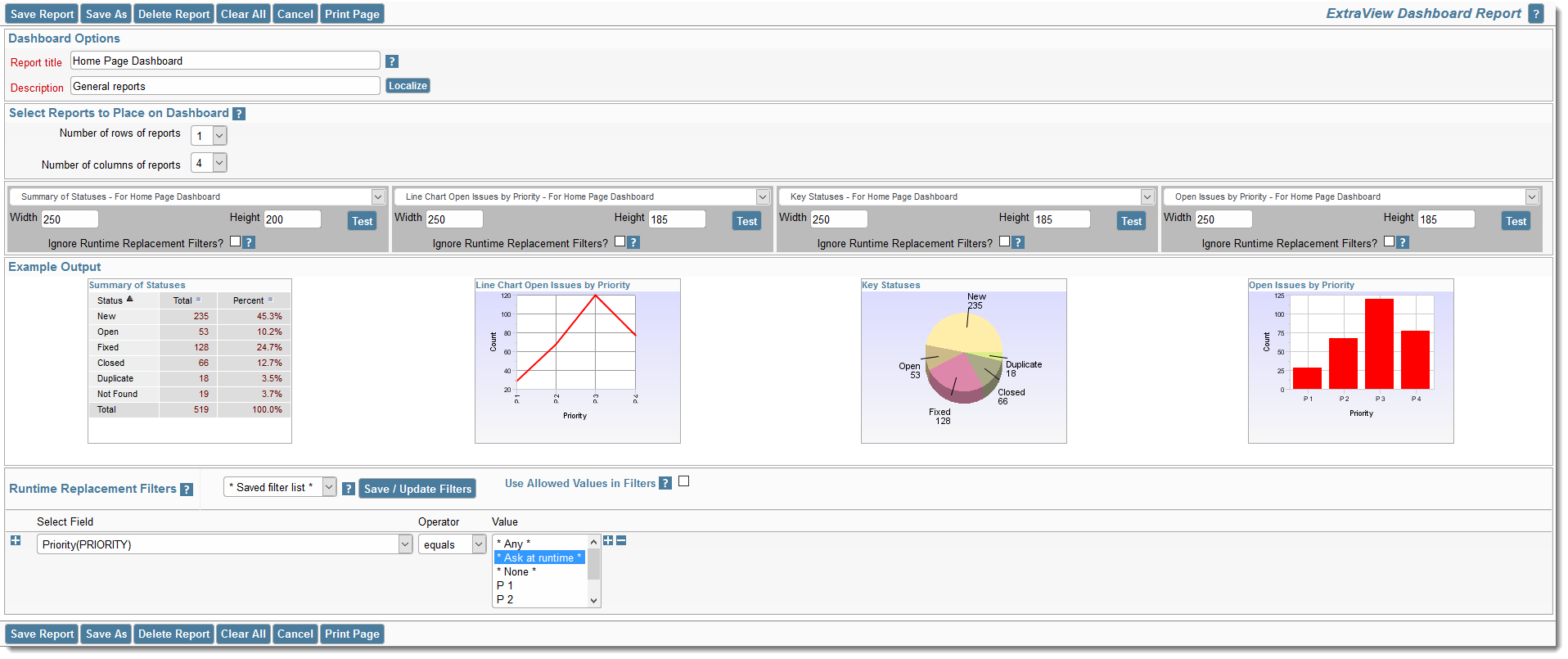Click the minus icon beside the Value list
Screen dimensions: 1568x659
[621, 540]
